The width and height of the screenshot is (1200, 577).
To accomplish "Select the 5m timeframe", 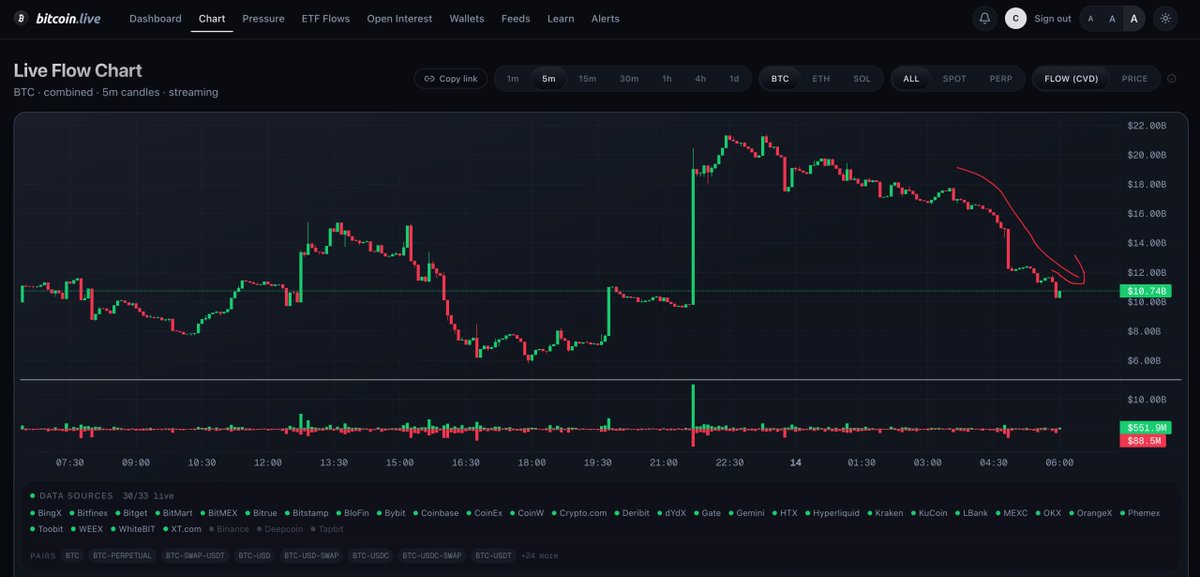I will (x=549, y=78).
